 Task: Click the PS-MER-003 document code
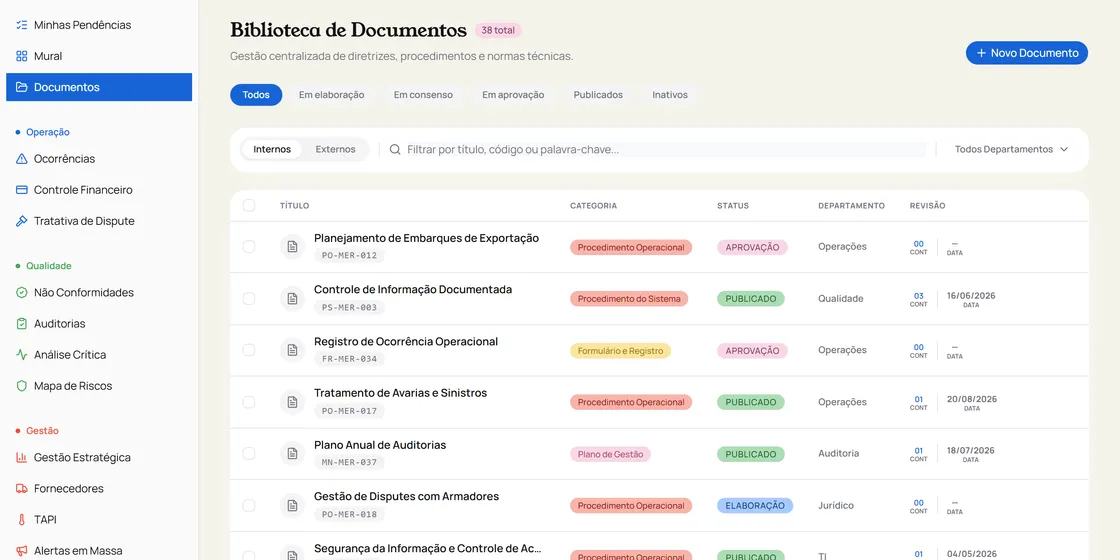tap(349, 307)
